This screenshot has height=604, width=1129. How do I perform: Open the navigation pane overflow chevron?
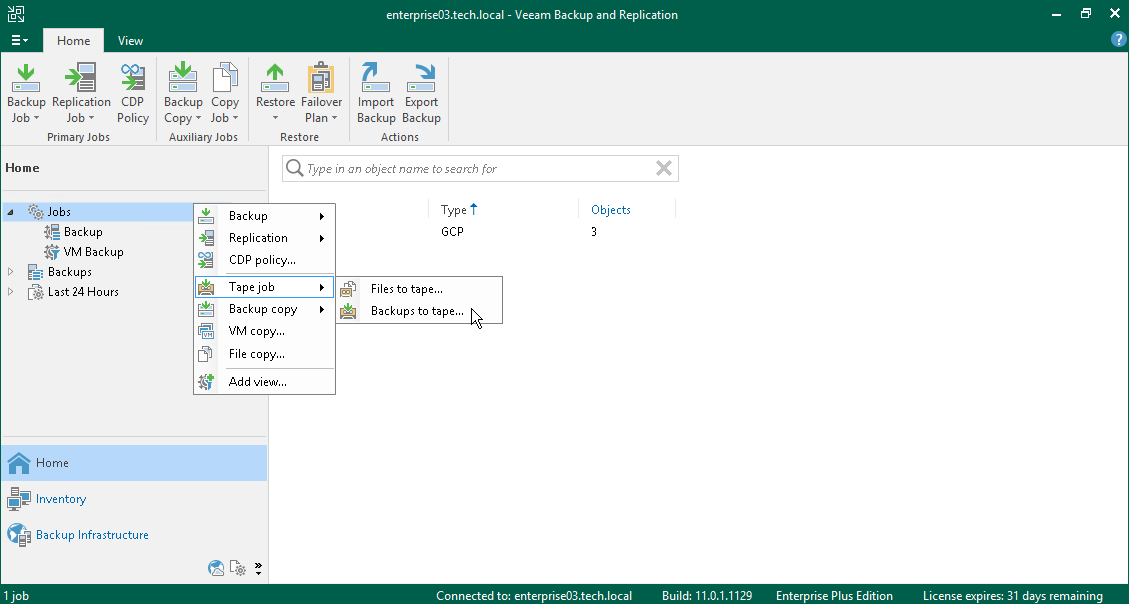point(258,569)
